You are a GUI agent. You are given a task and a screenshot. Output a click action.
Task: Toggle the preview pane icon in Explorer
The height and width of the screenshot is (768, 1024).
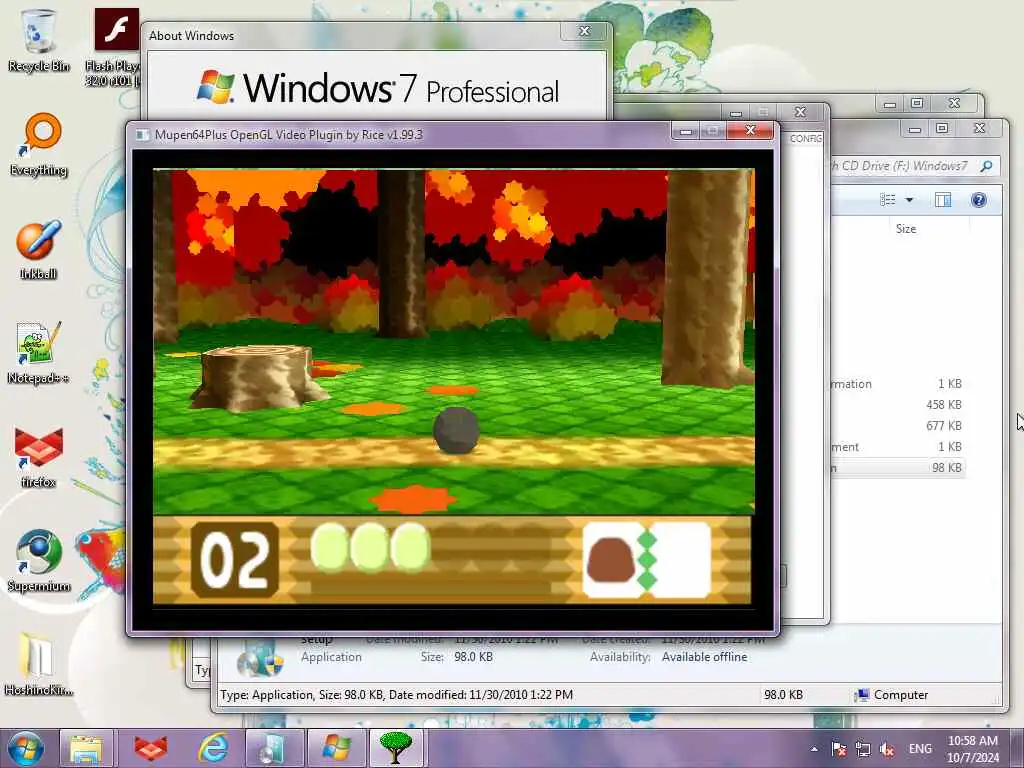click(x=943, y=200)
